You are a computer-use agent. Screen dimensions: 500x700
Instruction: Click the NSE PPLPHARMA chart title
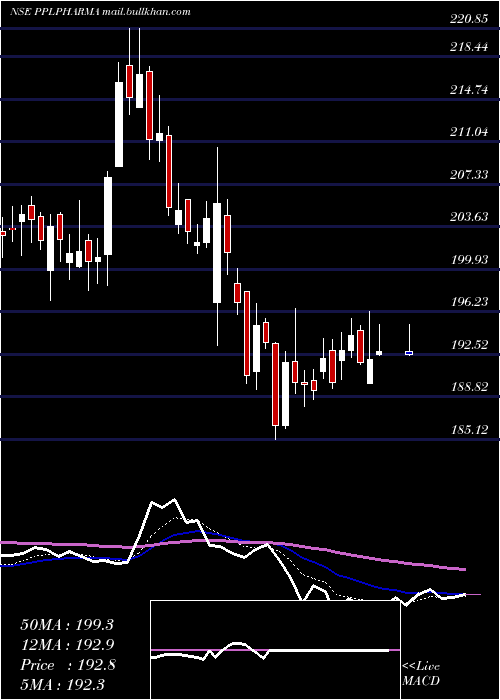click(x=101, y=12)
